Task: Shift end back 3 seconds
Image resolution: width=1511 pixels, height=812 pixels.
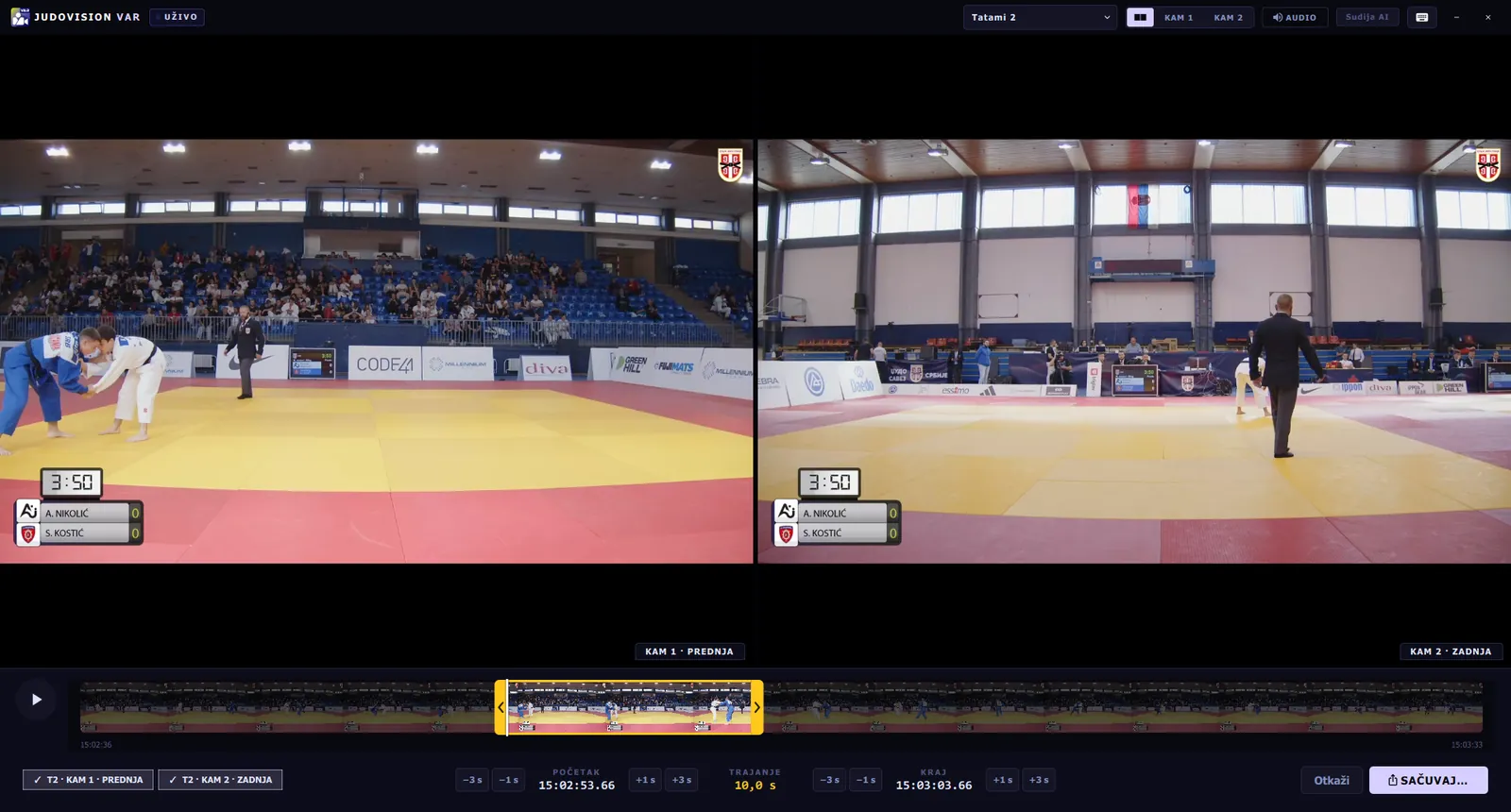Action: pos(829,780)
